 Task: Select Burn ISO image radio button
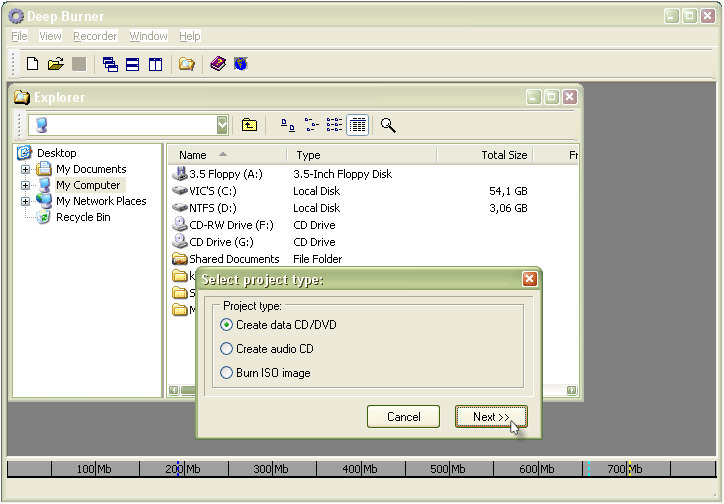click(x=226, y=372)
